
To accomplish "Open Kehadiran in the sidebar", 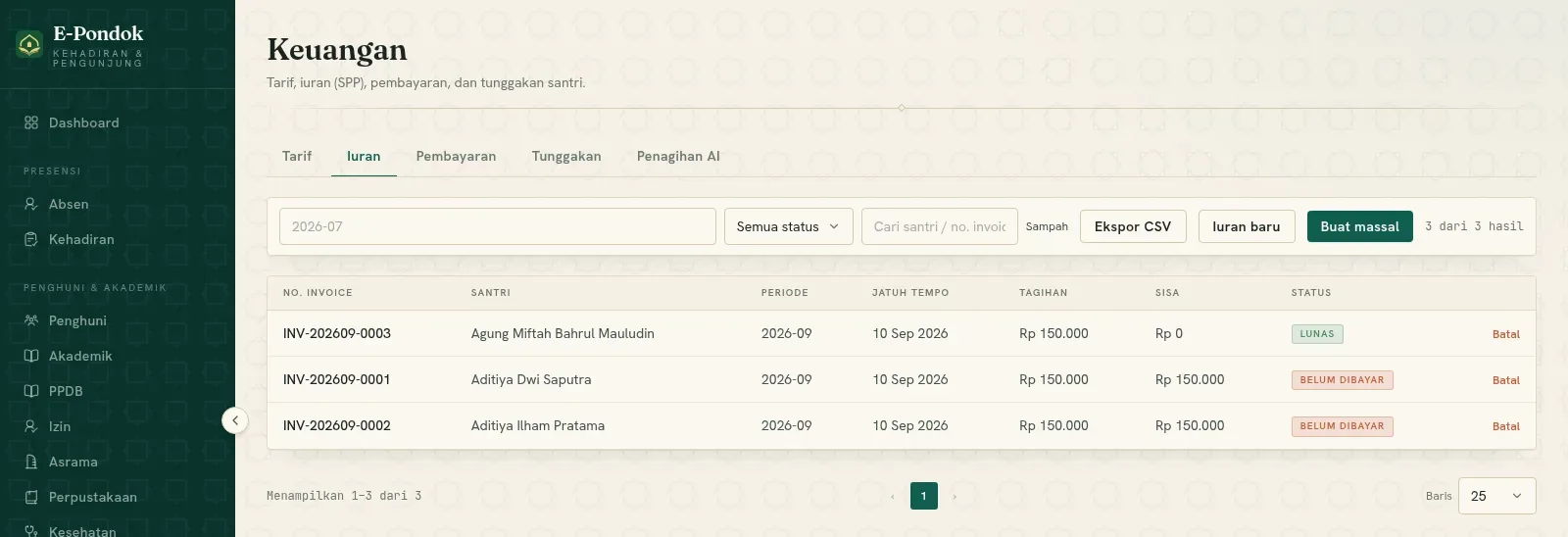I will pos(81,239).
